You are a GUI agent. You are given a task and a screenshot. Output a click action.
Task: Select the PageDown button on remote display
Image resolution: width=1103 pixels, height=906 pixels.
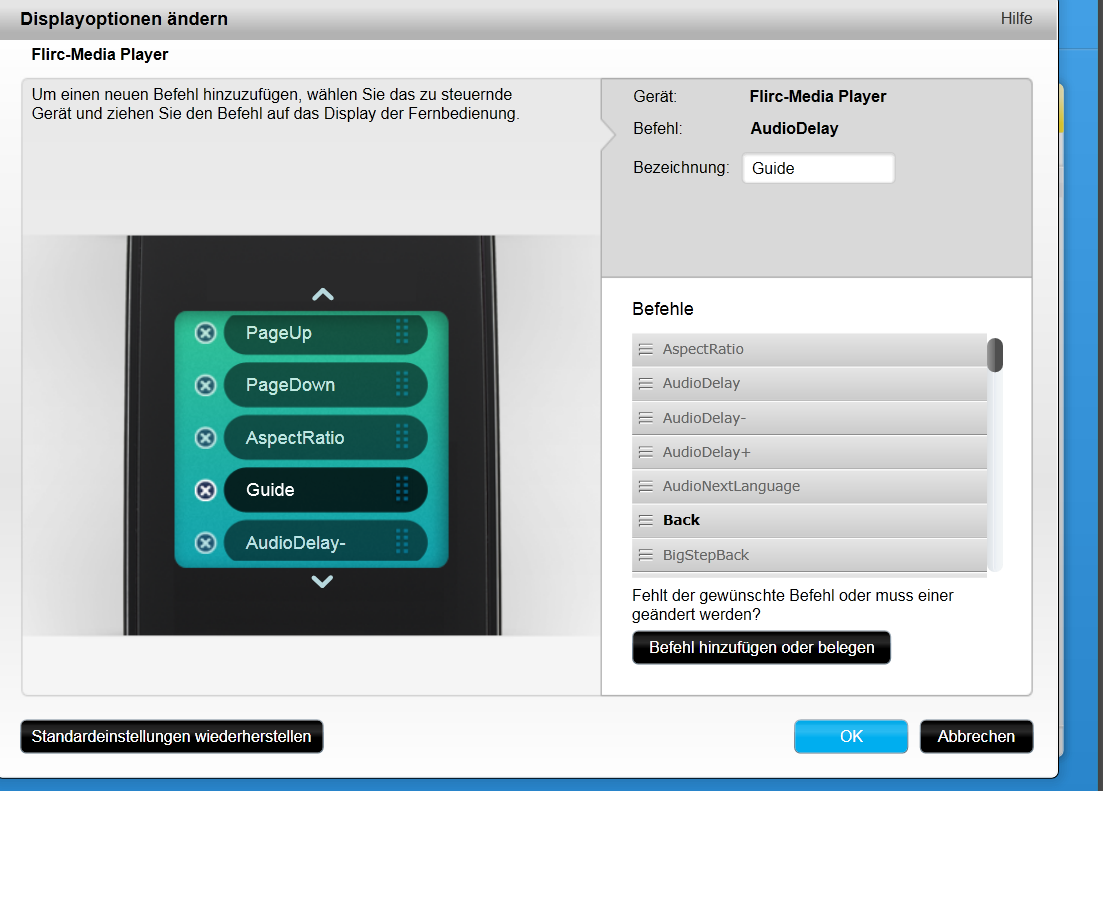click(x=326, y=385)
